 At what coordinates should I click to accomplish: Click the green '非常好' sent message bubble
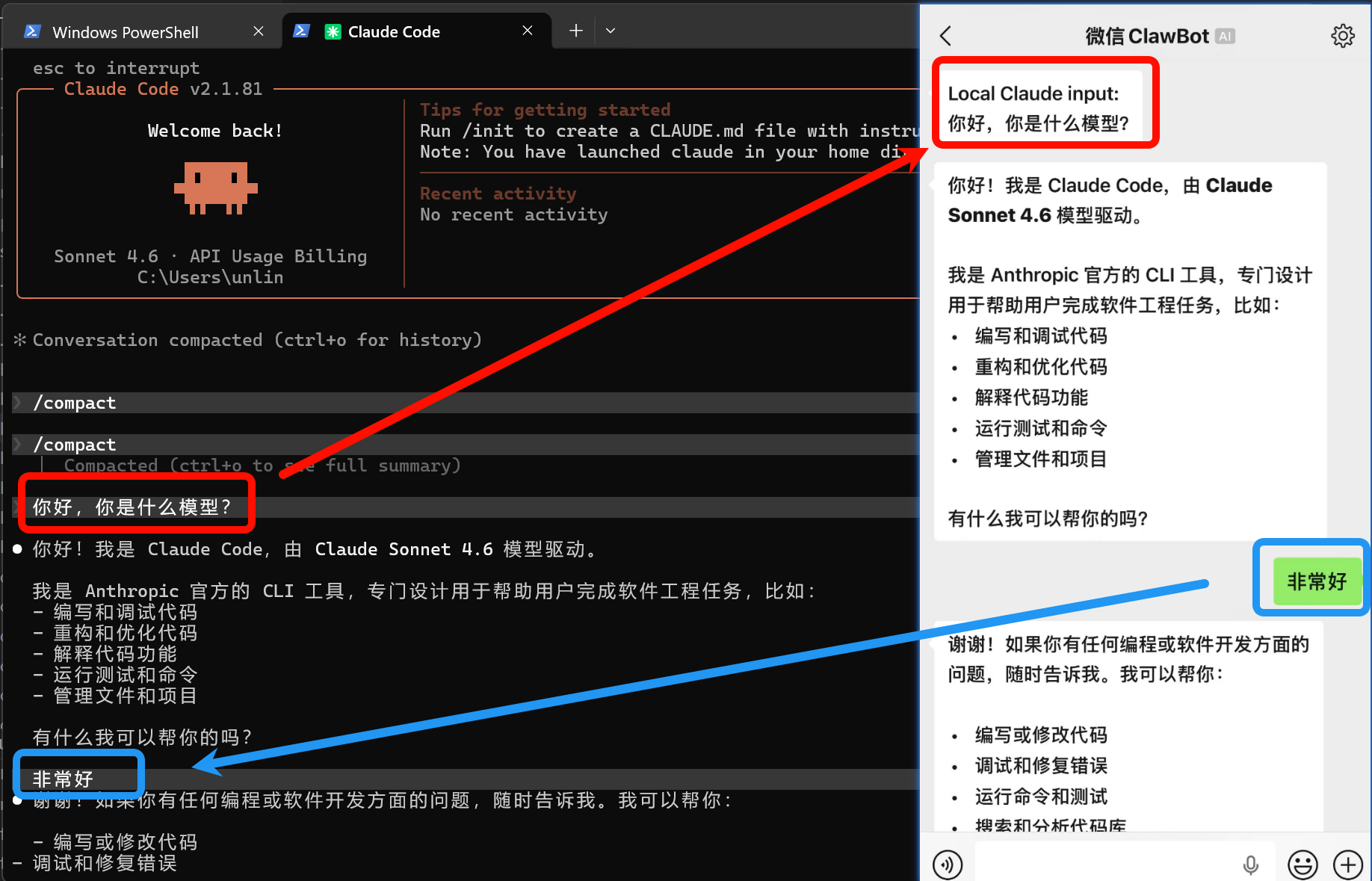(x=1317, y=581)
